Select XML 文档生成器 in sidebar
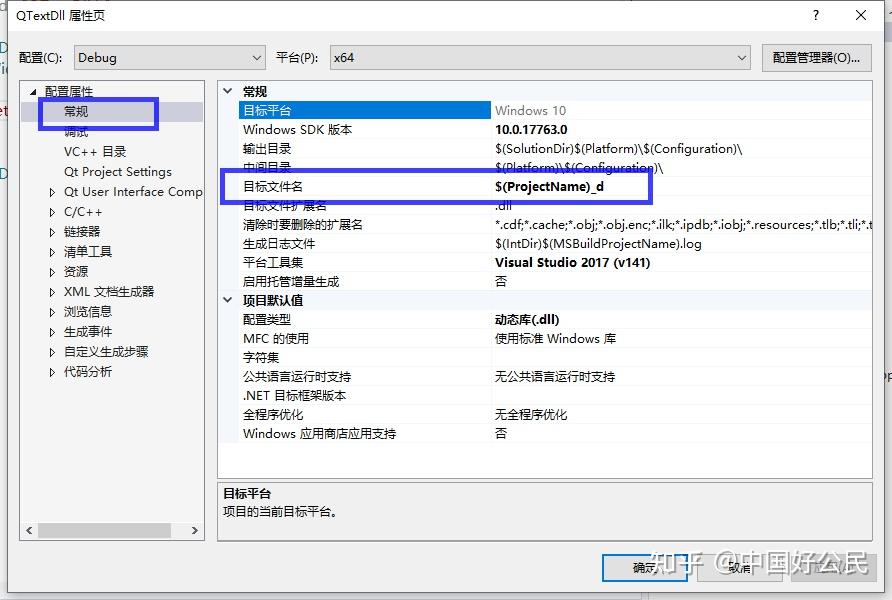 (x=110, y=291)
